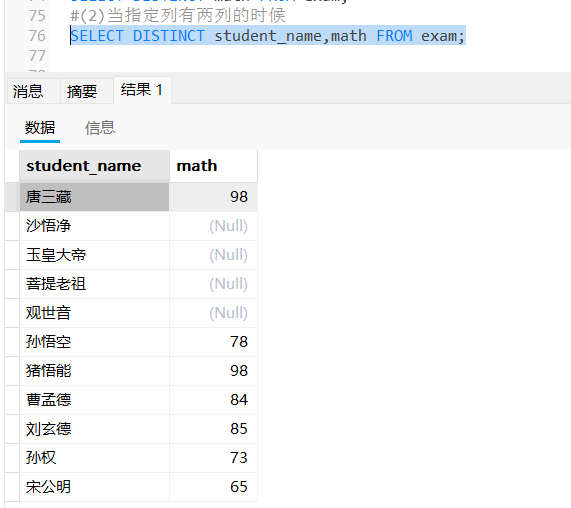Click the Null math cell for 观世音
Viewport: 571px width, 508px height.
[x=213, y=313]
